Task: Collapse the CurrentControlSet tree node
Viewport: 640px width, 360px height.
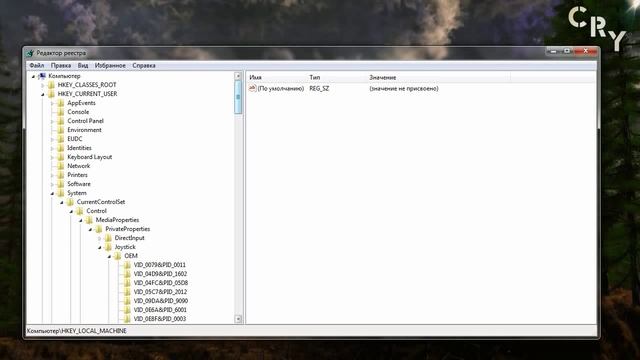Action: tap(62, 202)
